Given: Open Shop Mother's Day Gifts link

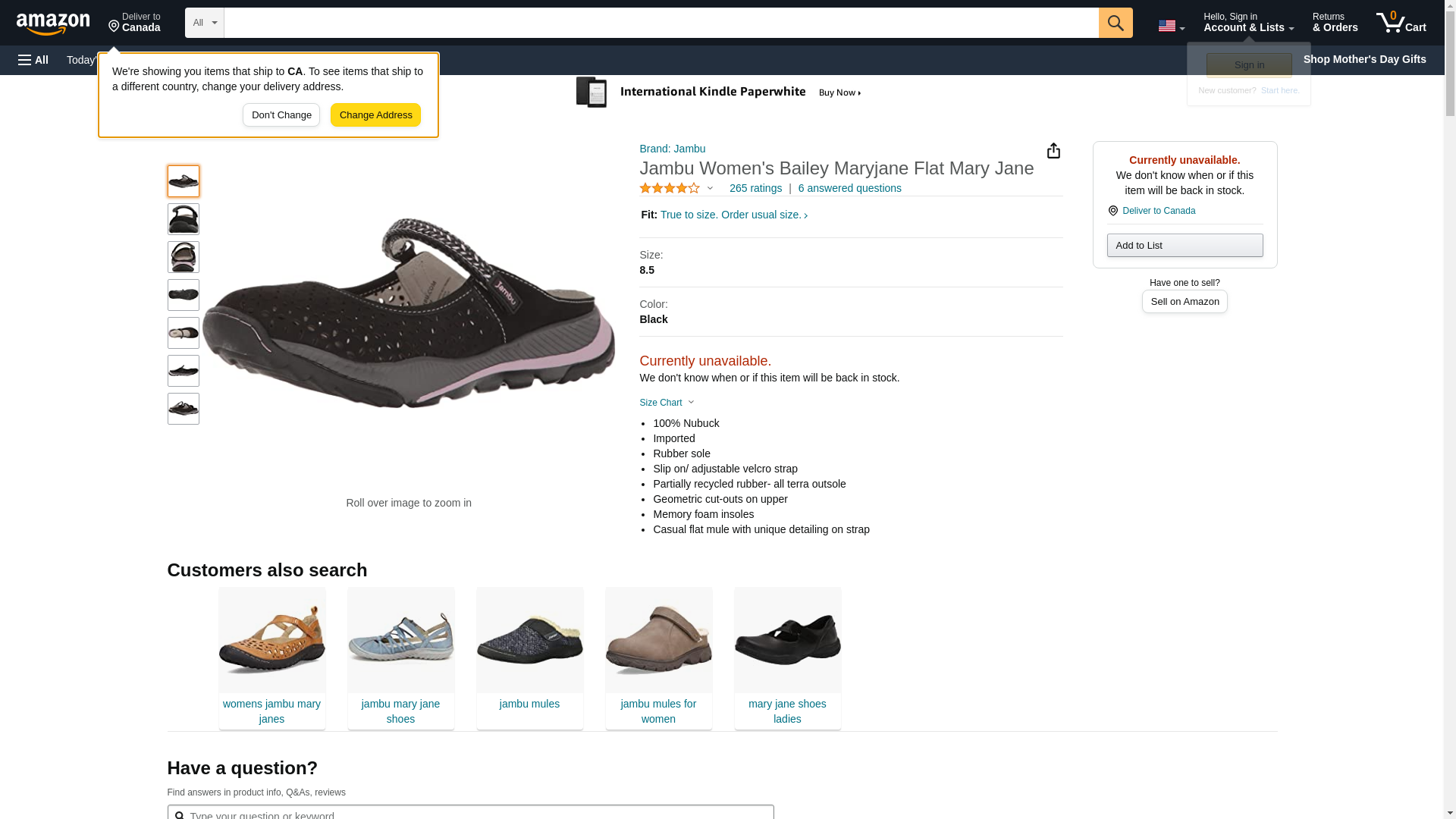Looking at the screenshot, I should pos(1363,59).
